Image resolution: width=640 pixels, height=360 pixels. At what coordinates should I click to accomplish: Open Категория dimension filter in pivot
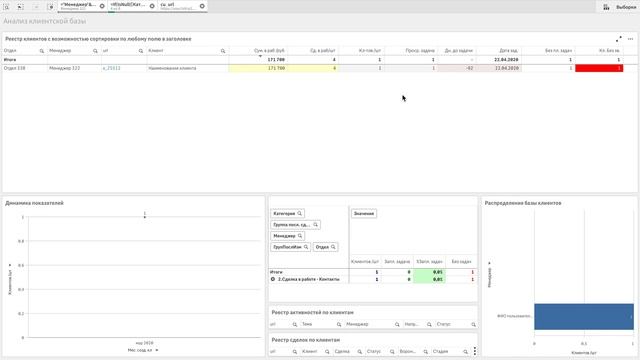pos(287,213)
